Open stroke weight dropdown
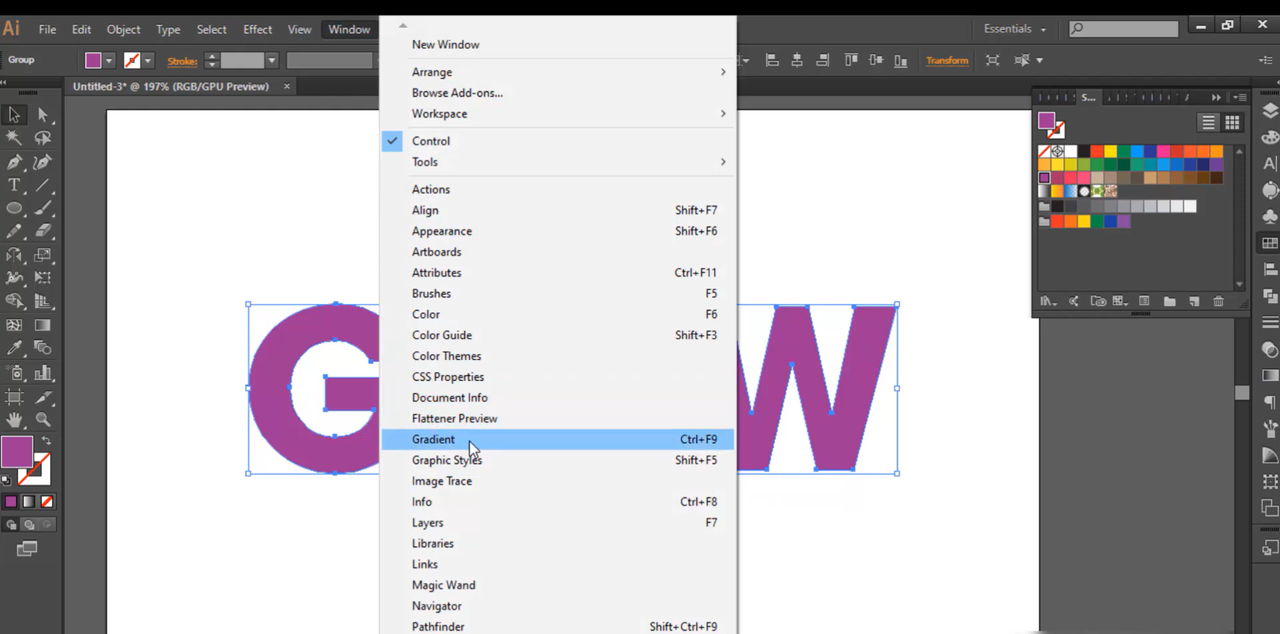1280x634 pixels. point(271,61)
